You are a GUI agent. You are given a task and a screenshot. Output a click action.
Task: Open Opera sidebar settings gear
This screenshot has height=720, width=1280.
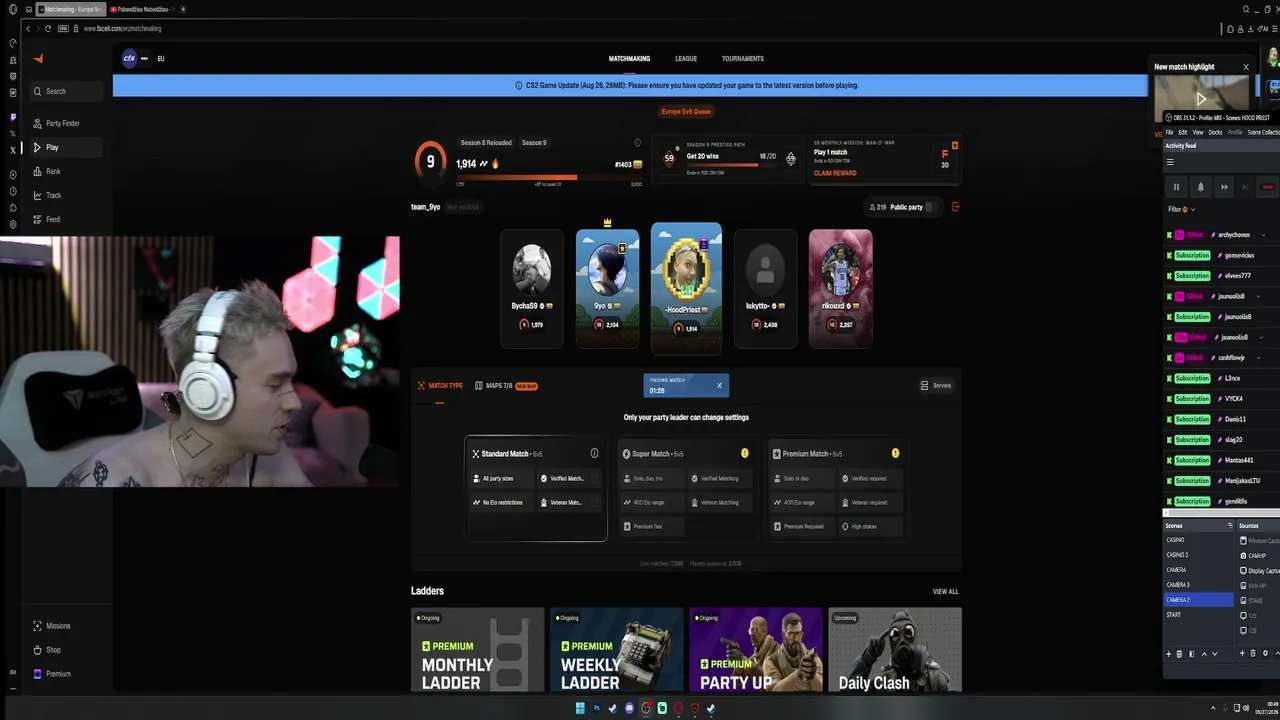13,224
